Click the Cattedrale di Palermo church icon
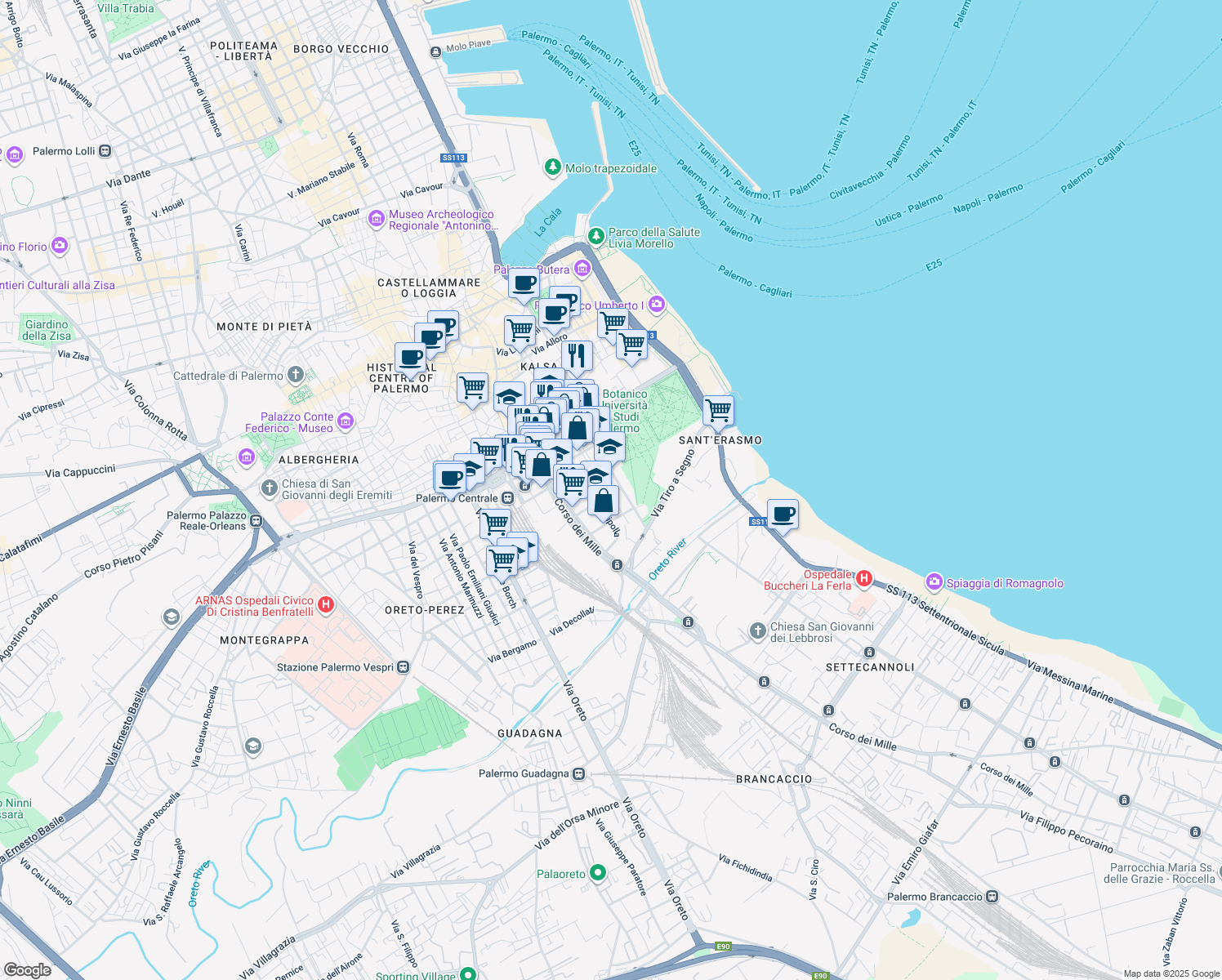The height and width of the screenshot is (980, 1222). tap(296, 376)
